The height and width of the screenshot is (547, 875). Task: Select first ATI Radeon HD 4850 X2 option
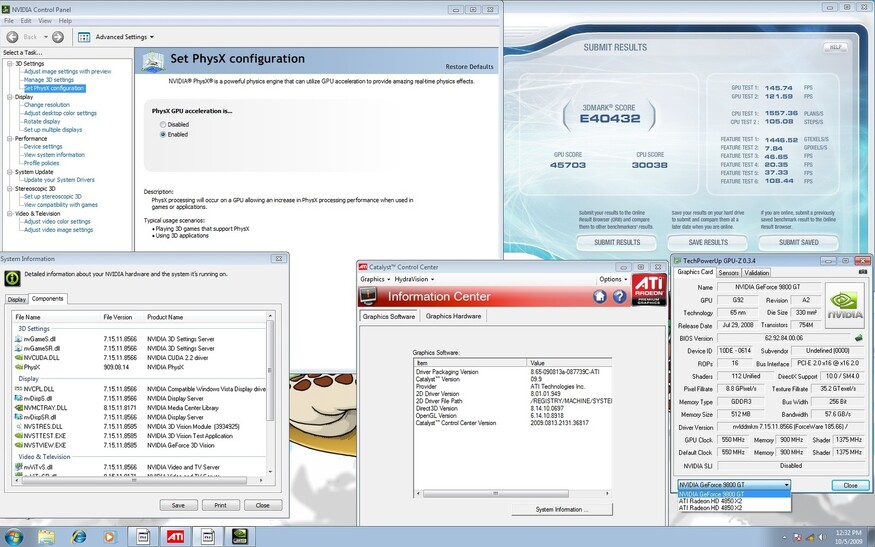(x=734, y=501)
